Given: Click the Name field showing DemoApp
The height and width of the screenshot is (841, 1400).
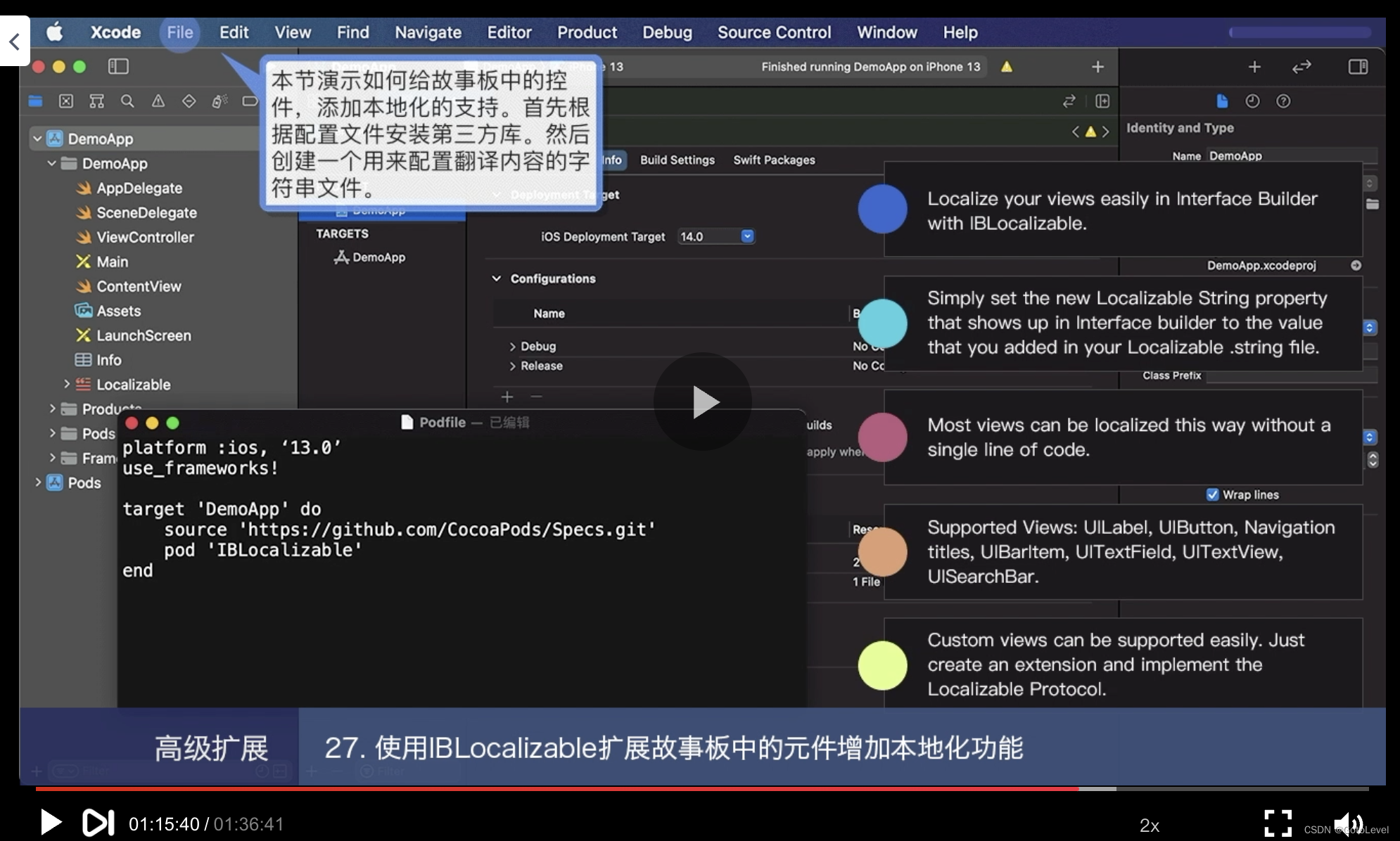Looking at the screenshot, I should pos(1292,156).
